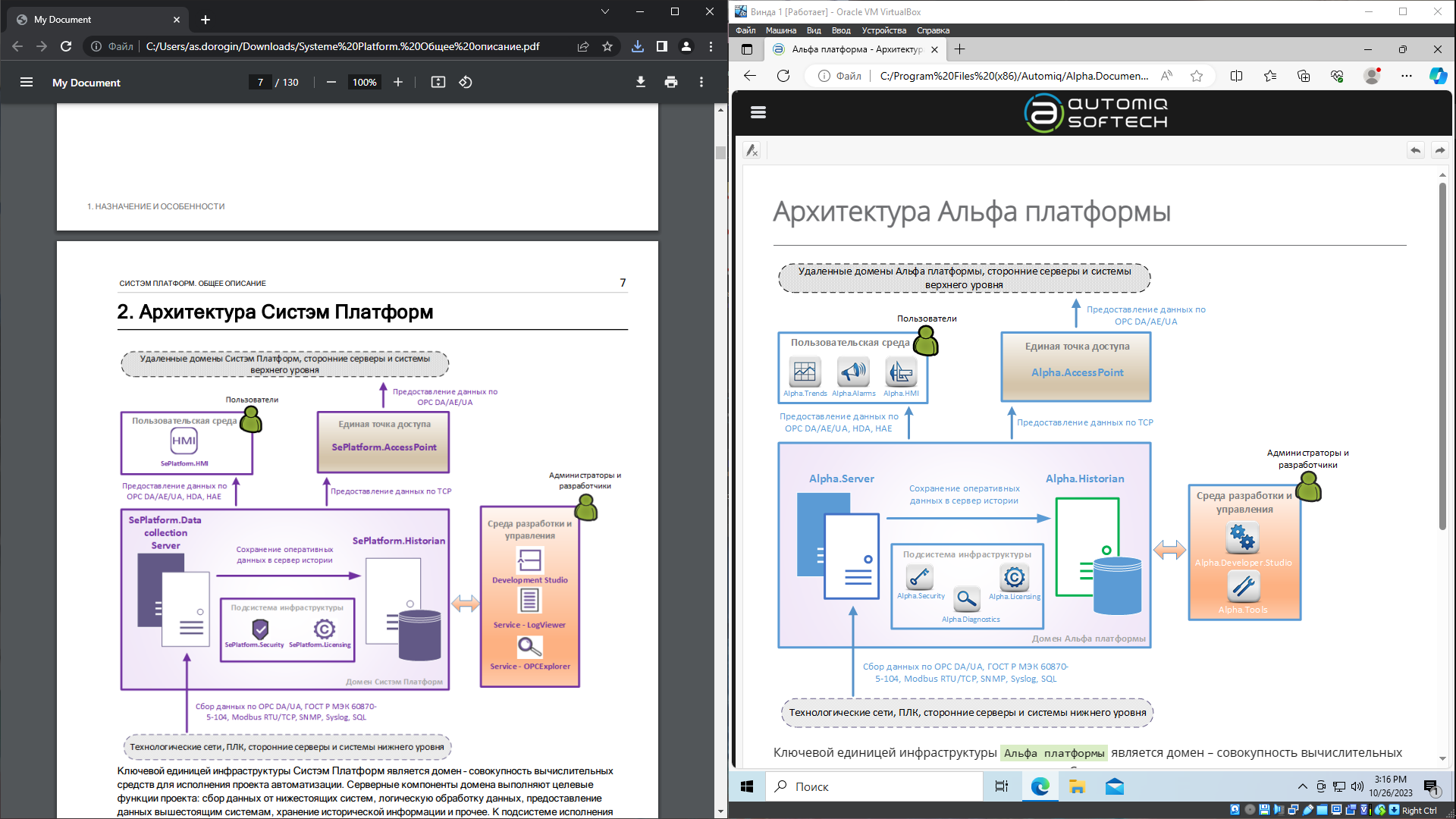Expand the system tray hidden icons chevron
Viewport: 1456px width, 819px height.
(1303, 786)
